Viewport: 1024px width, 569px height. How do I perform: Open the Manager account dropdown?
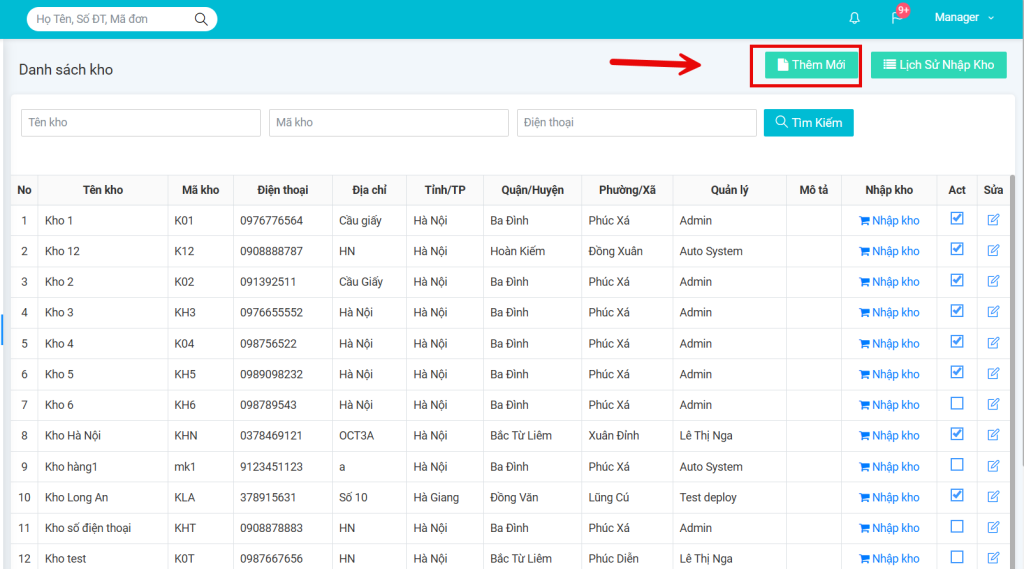[964, 18]
